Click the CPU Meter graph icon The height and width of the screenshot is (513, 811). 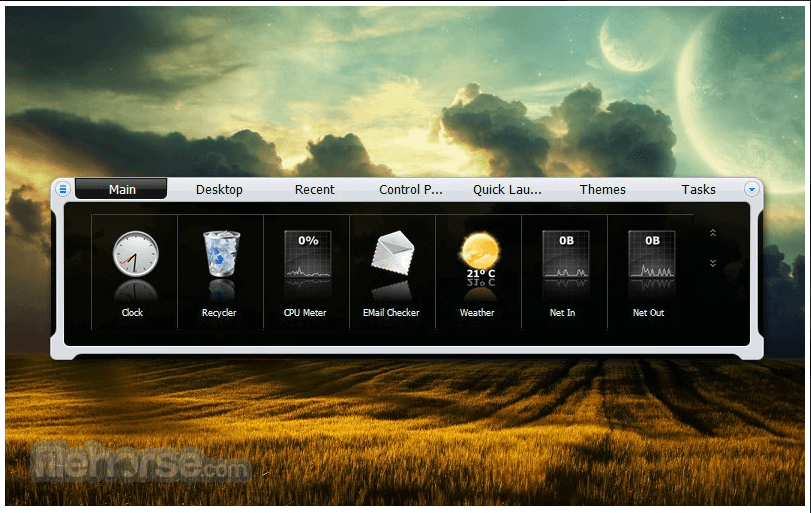tap(308, 254)
